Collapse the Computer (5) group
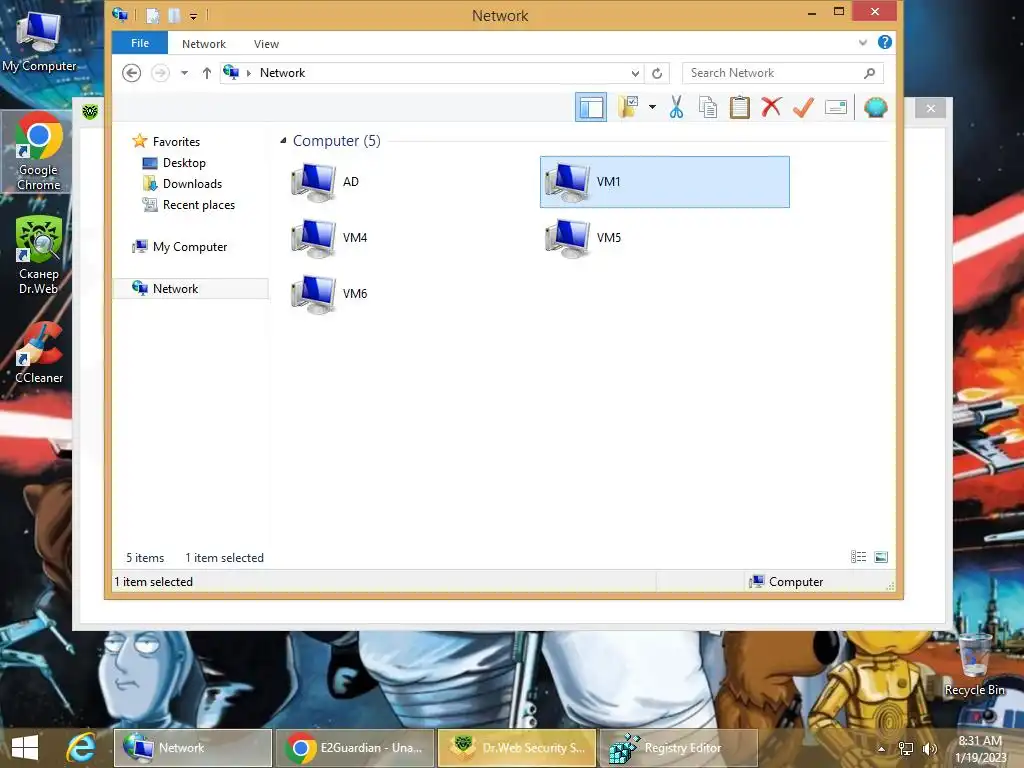 pos(283,140)
